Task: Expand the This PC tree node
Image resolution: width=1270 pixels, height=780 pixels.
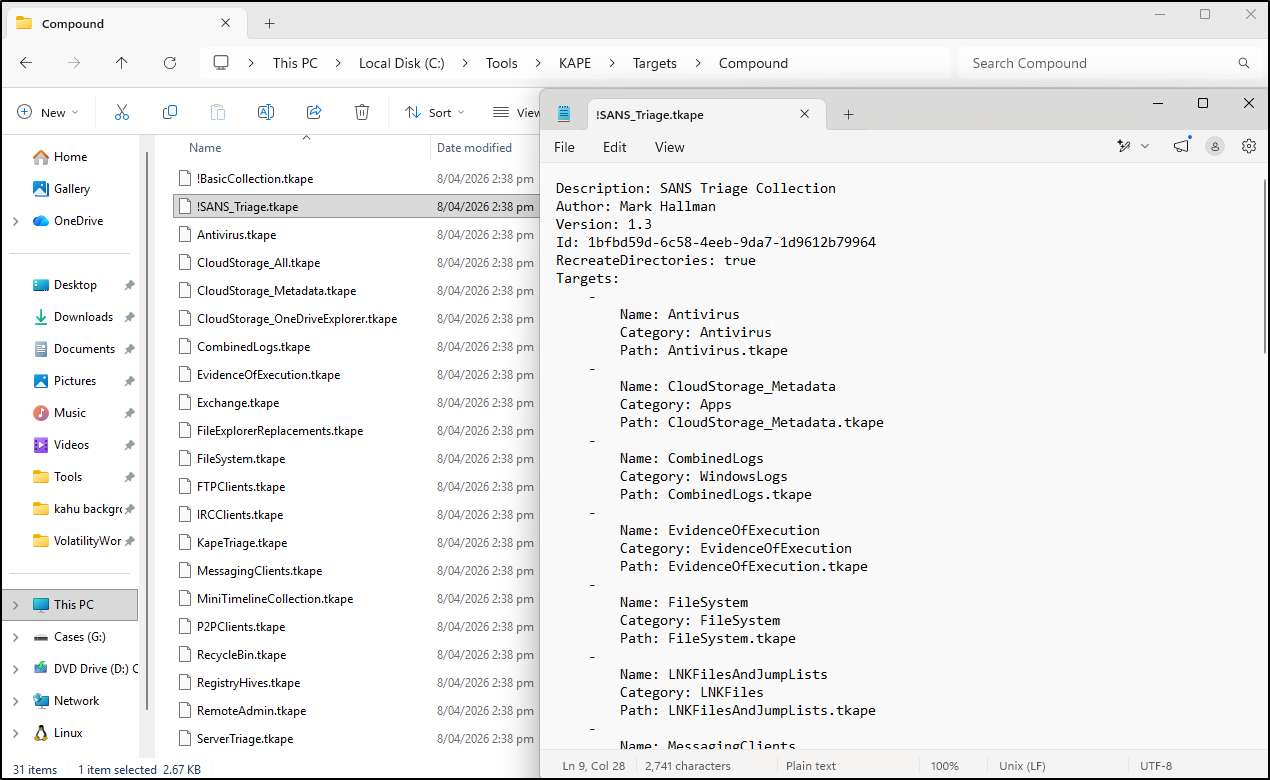Action: pos(16,605)
